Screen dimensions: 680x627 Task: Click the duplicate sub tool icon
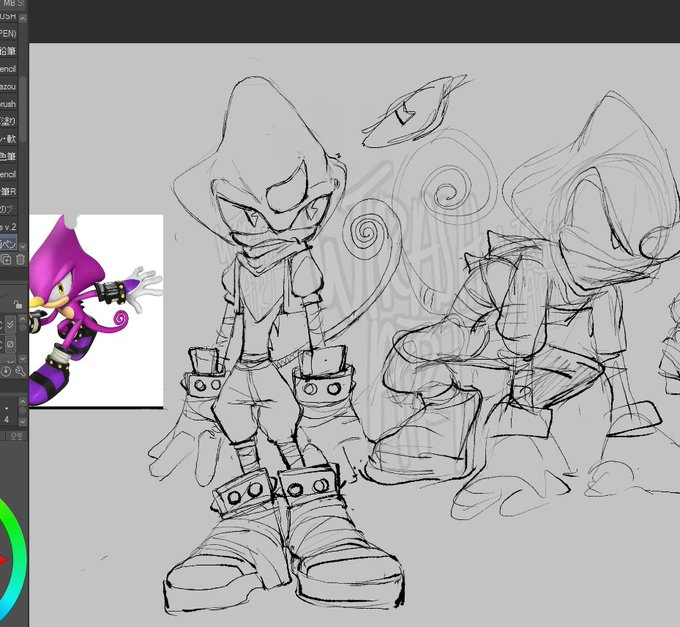pyautogui.click(x=6, y=260)
